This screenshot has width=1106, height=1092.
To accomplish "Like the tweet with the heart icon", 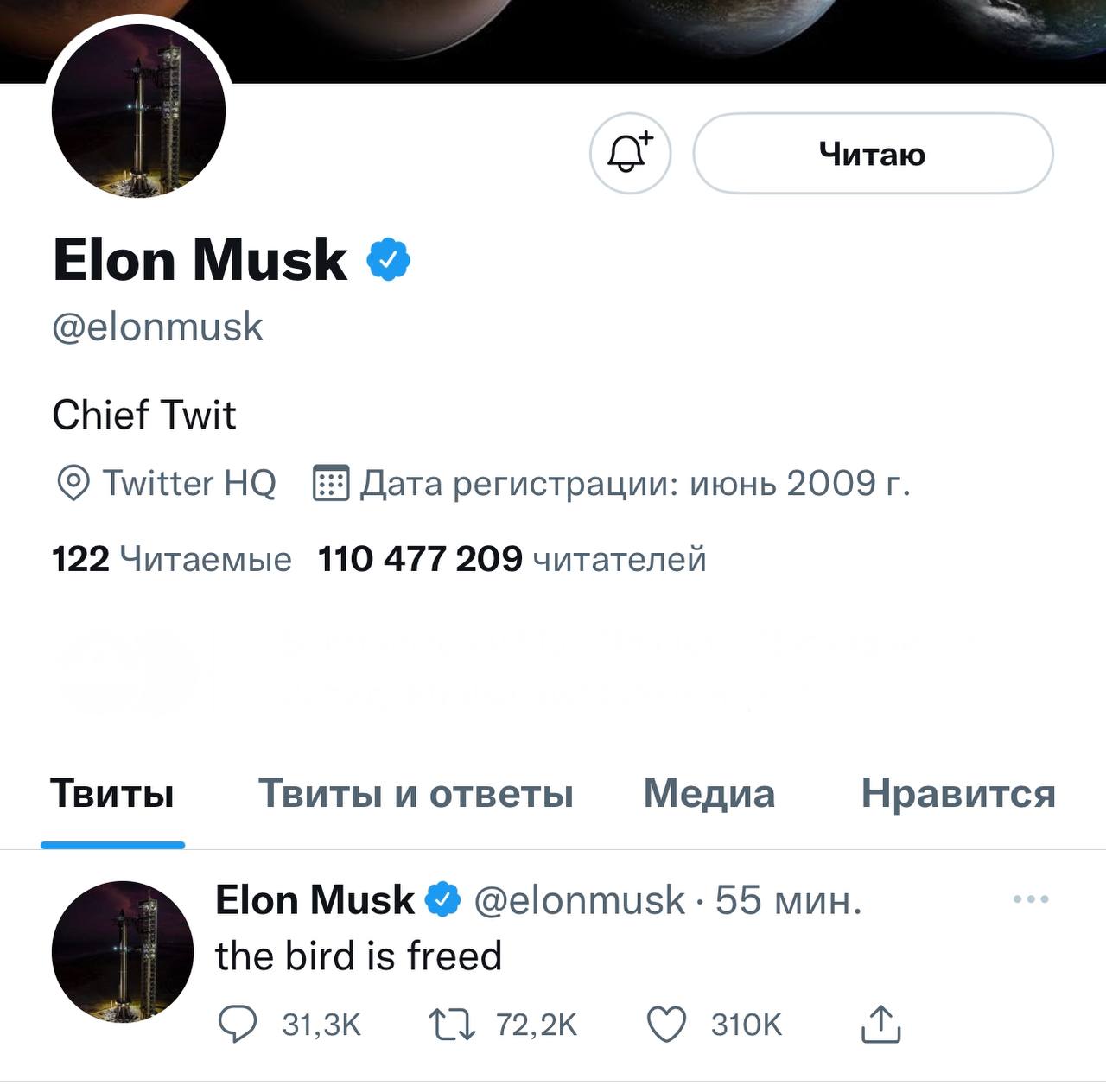I will (666, 1025).
